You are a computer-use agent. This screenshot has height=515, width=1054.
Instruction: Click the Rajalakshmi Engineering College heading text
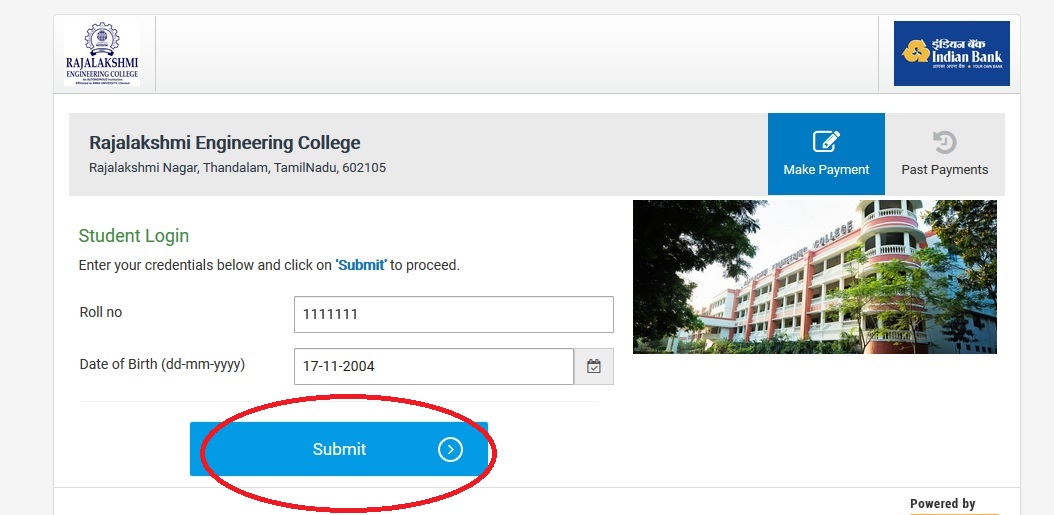(224, 143)
